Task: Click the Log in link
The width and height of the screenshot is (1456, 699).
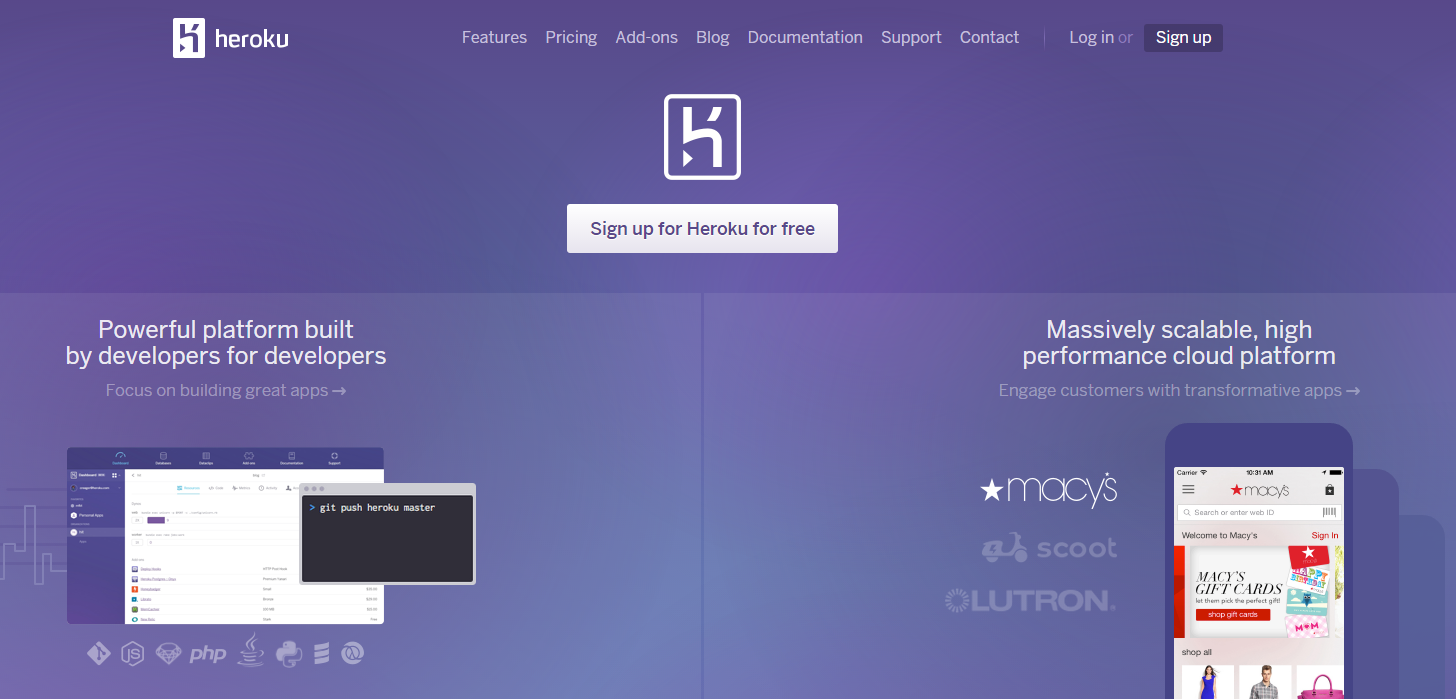Action: click(1091, 37)
